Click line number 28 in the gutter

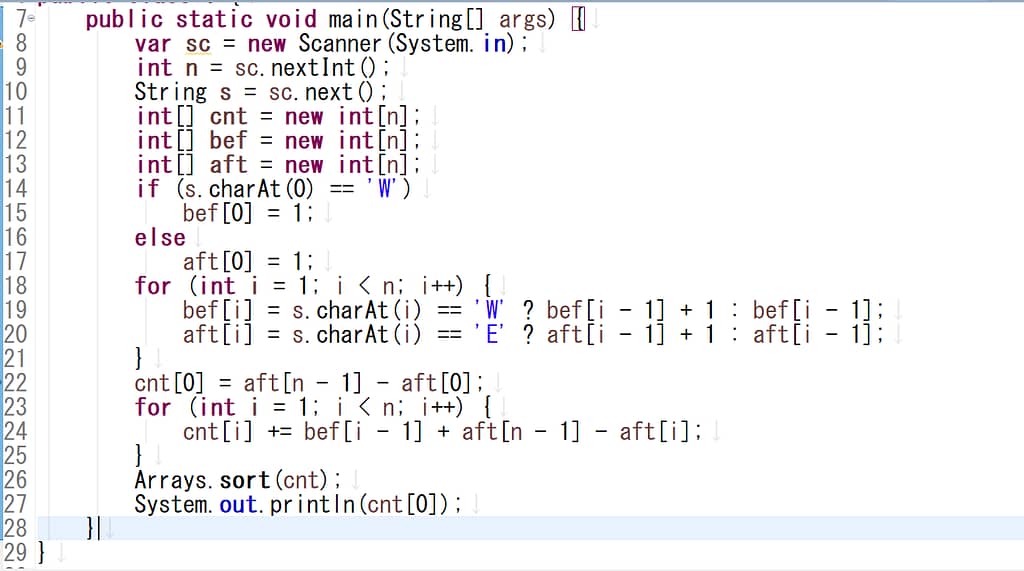tap(15, 528)
